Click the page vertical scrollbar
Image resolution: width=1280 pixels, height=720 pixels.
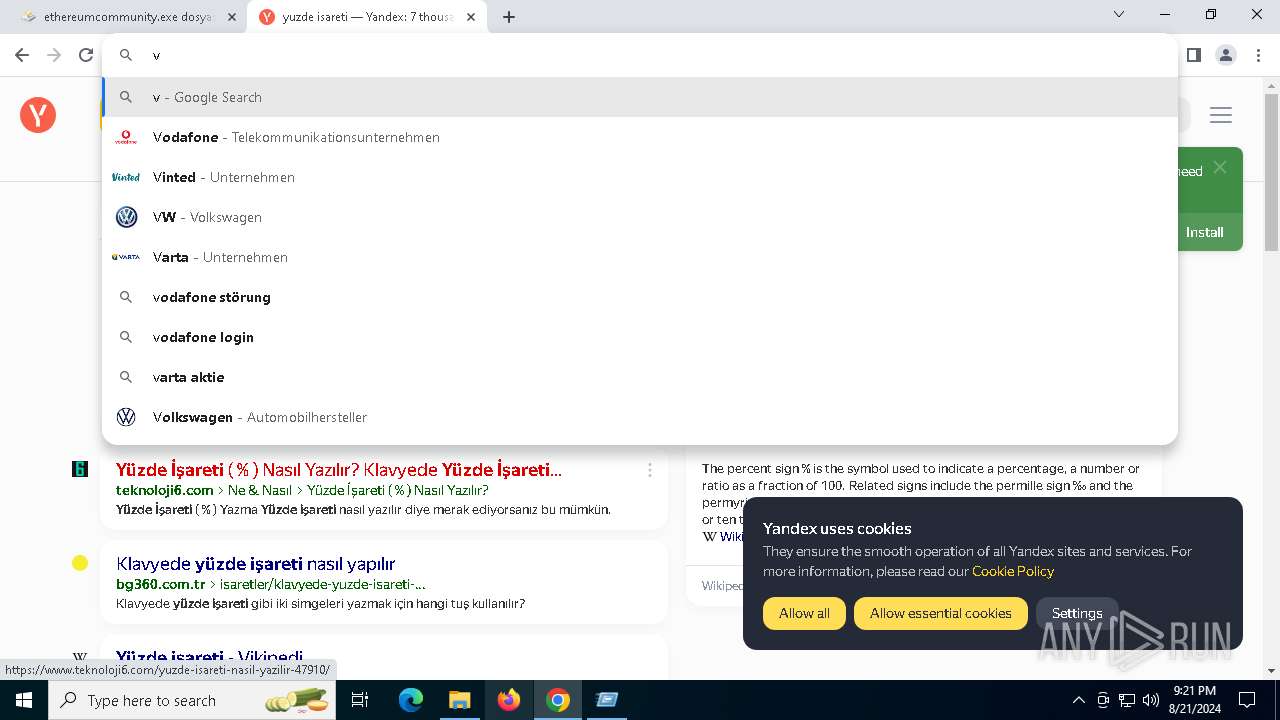tap(1271, 172)
